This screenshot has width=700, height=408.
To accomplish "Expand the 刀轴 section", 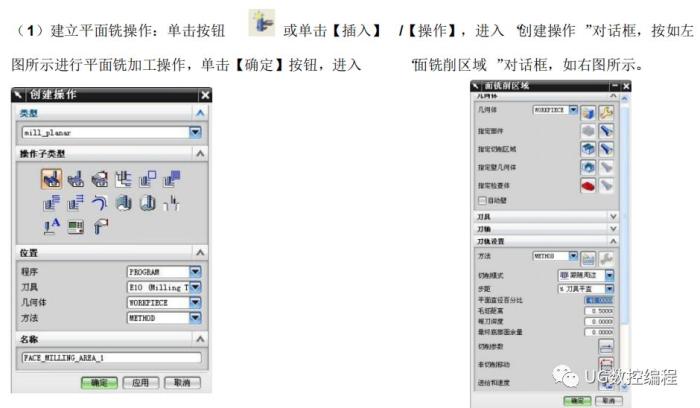I will 612,228.
